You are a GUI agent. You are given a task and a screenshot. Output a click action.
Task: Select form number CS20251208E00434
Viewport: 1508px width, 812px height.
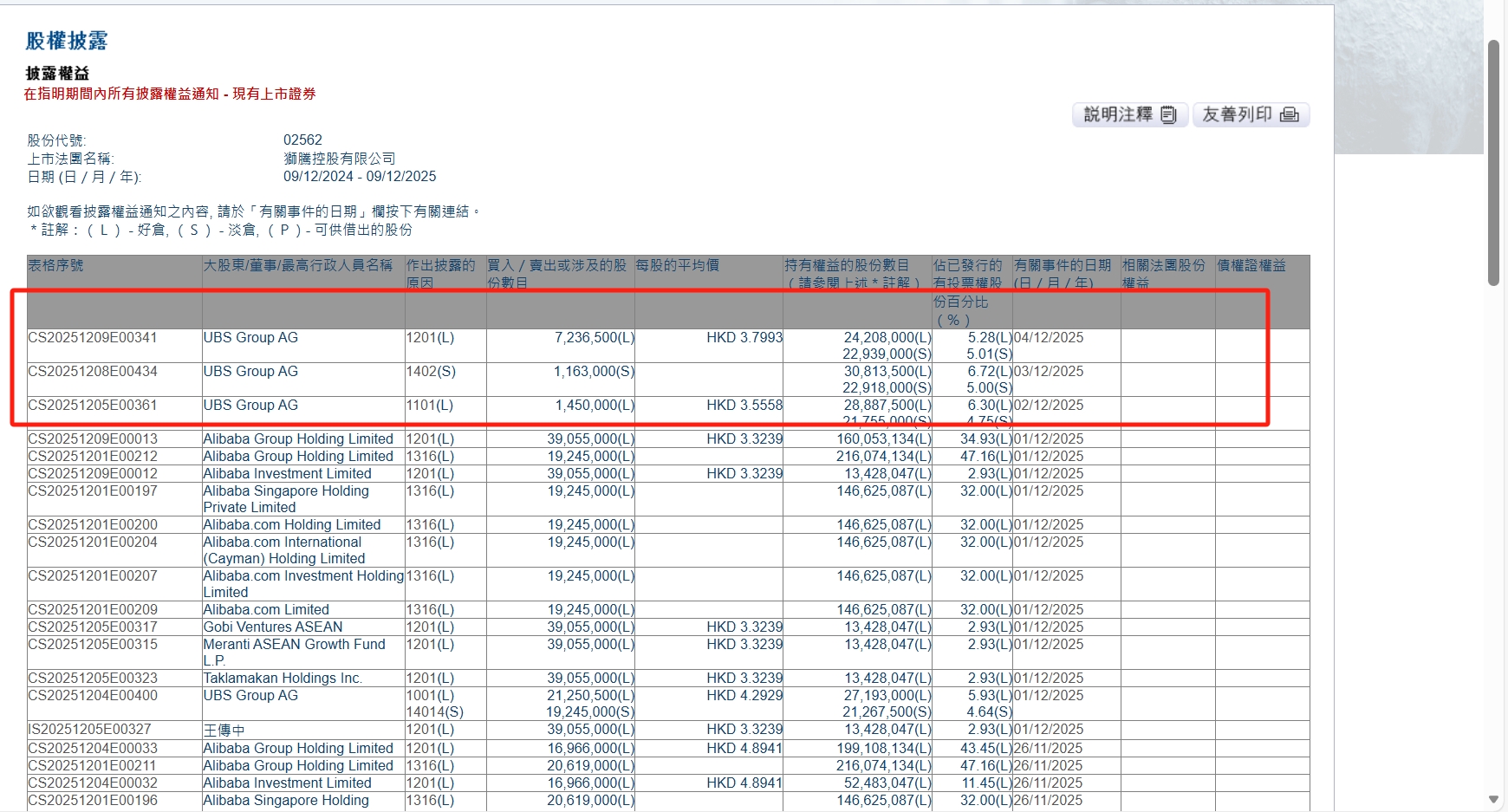(93, 371)
